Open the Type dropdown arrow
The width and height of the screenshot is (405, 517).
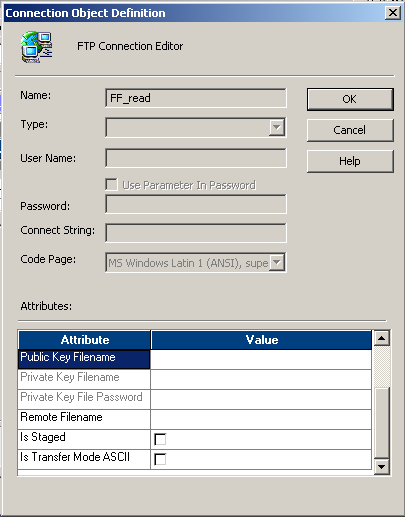[277, 127]
